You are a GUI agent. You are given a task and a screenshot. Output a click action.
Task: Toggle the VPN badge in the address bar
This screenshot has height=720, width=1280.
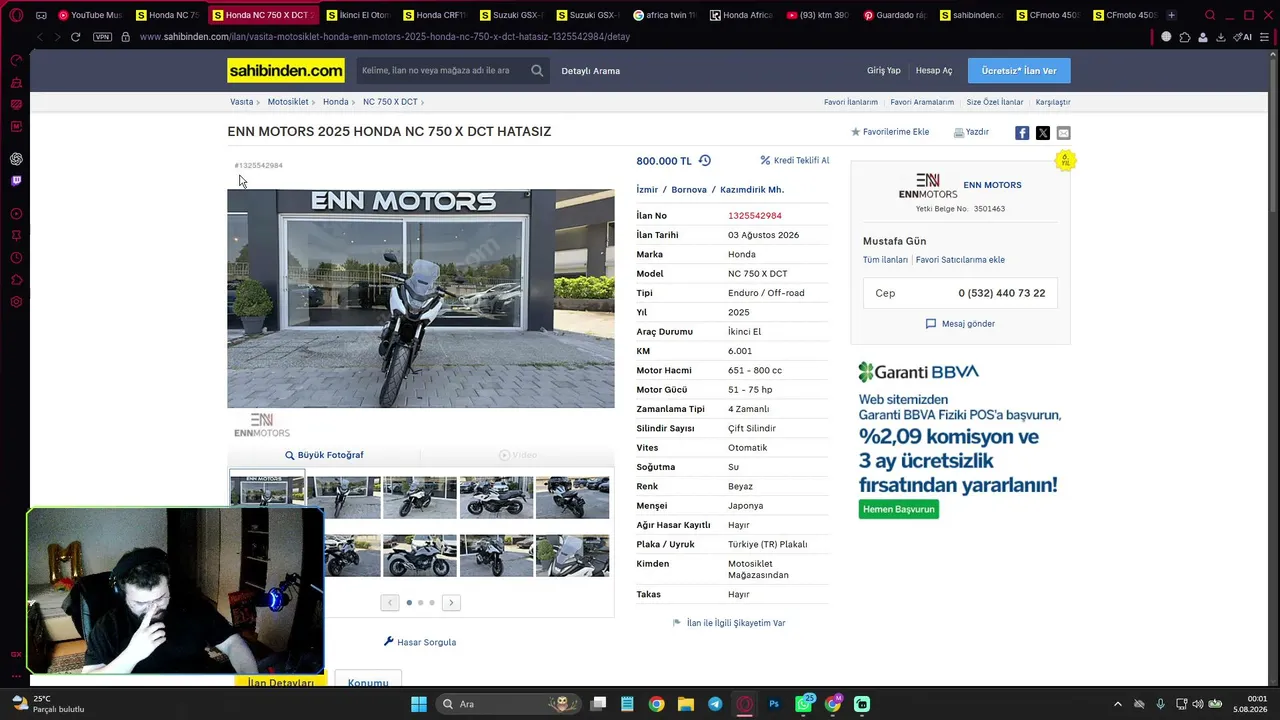(x=102, y=37)
